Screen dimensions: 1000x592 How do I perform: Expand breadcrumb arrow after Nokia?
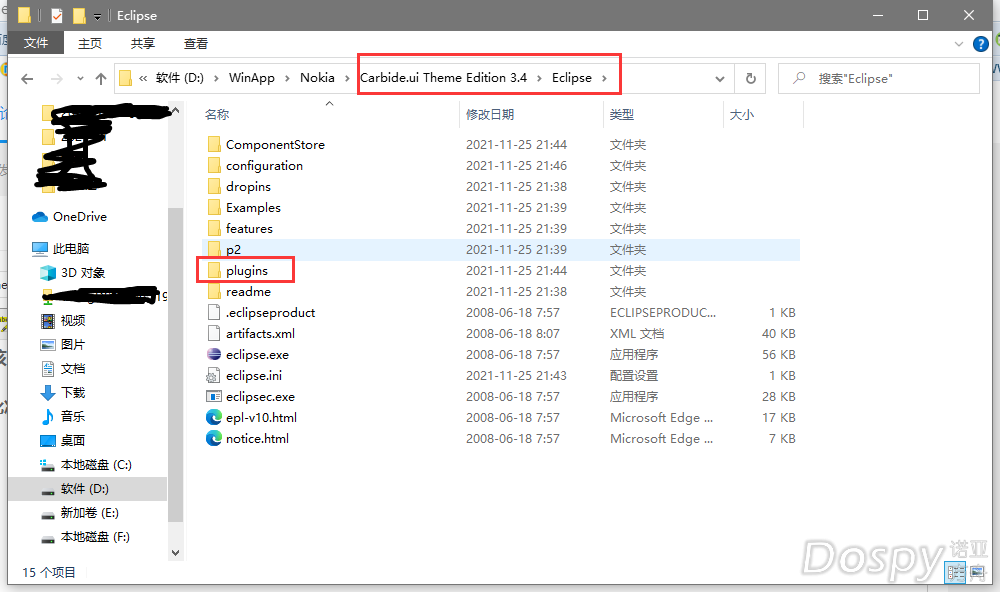[347, 78]
